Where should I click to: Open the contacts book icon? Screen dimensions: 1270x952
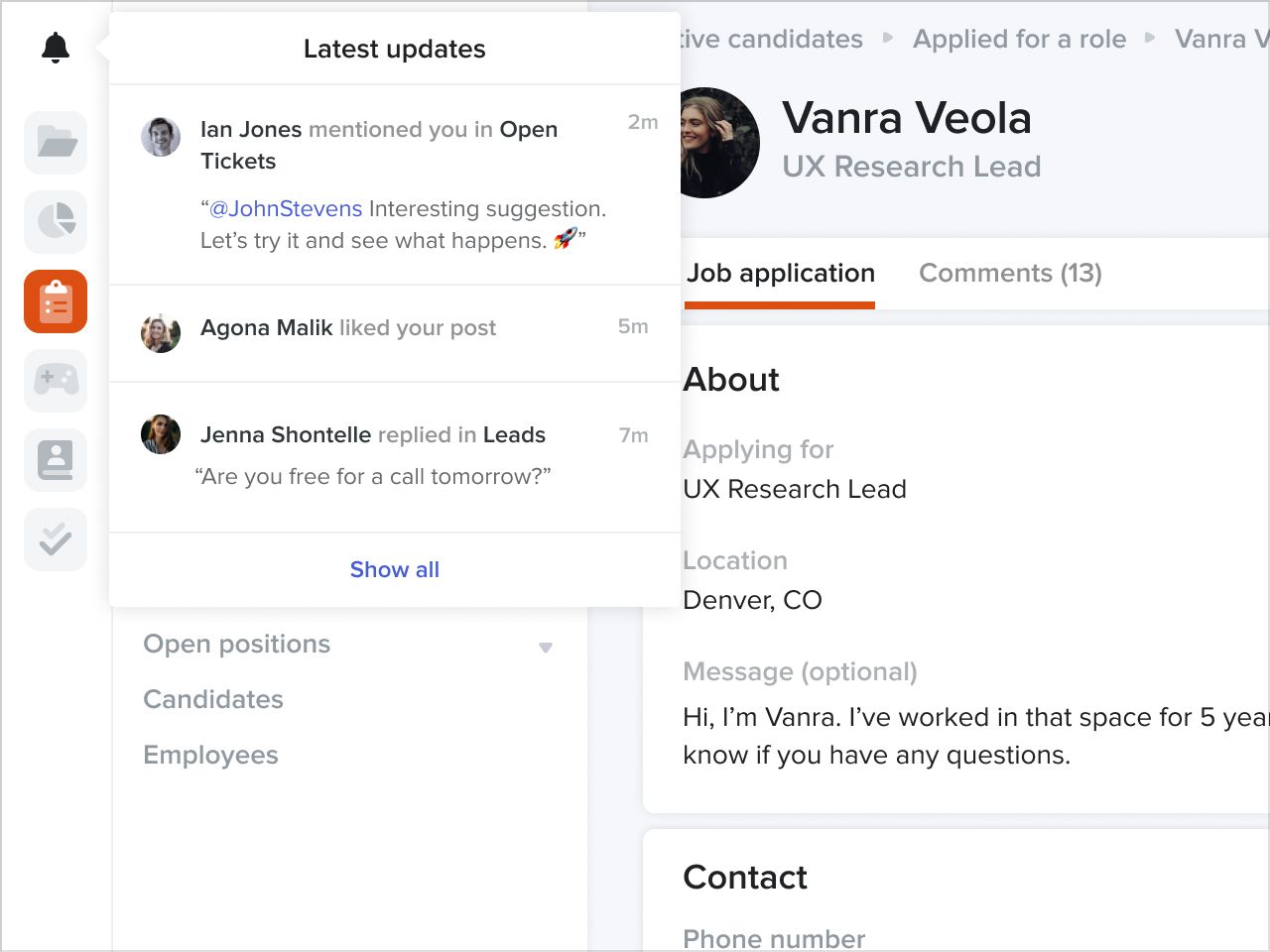click(56, 460)
